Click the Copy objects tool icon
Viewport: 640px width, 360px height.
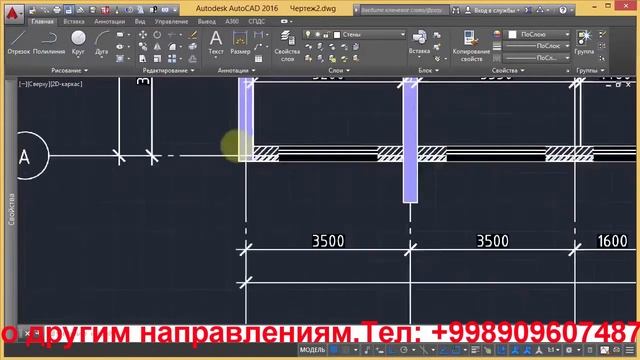coord(142,47)
